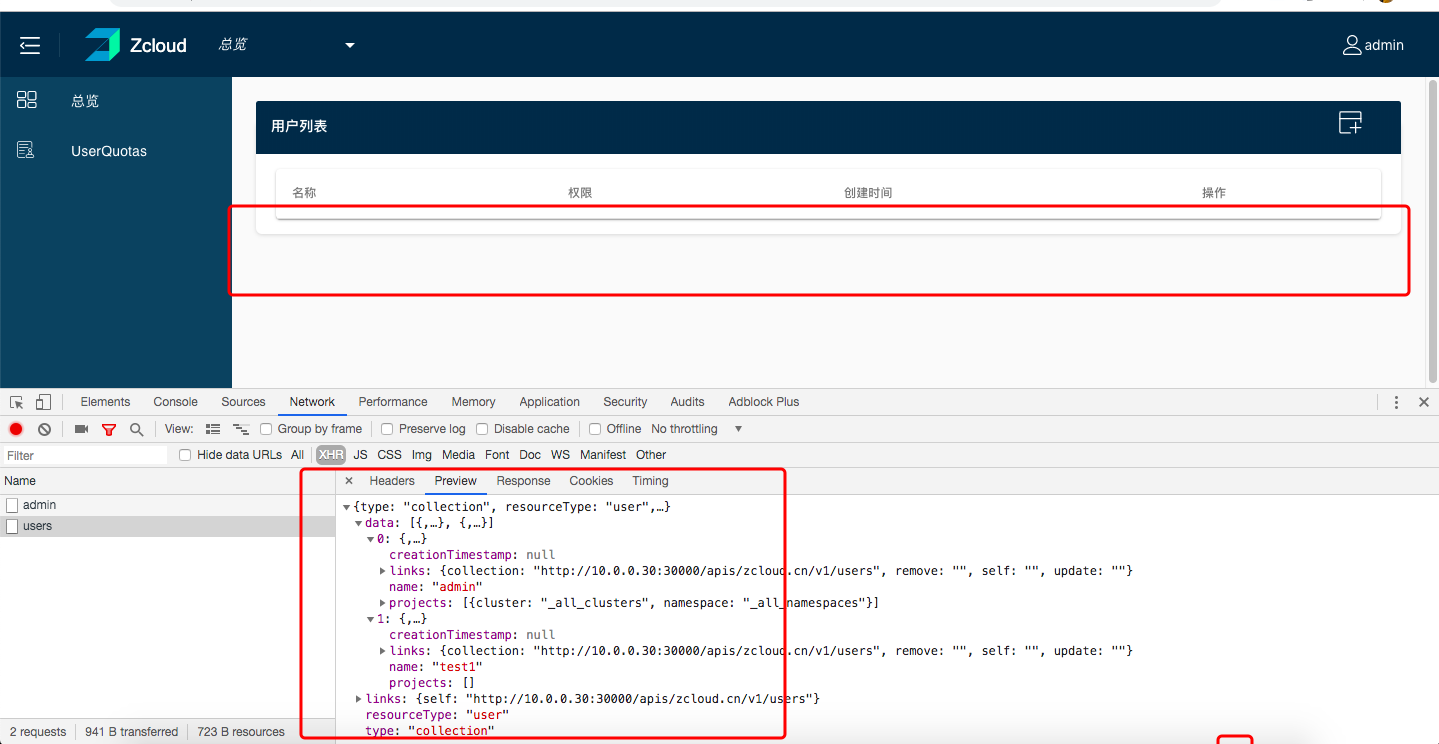Enable Group by frame checkbox
The height and width of the screenshot is (744, 1439).
[266, 429]
